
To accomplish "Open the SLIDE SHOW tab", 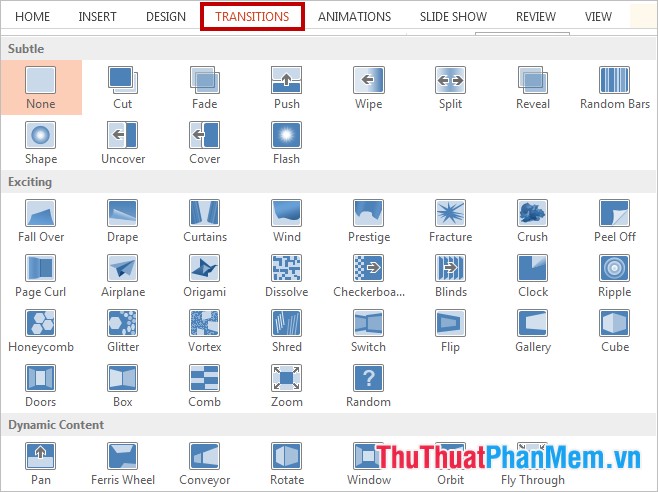I will (x=453, y=17).
